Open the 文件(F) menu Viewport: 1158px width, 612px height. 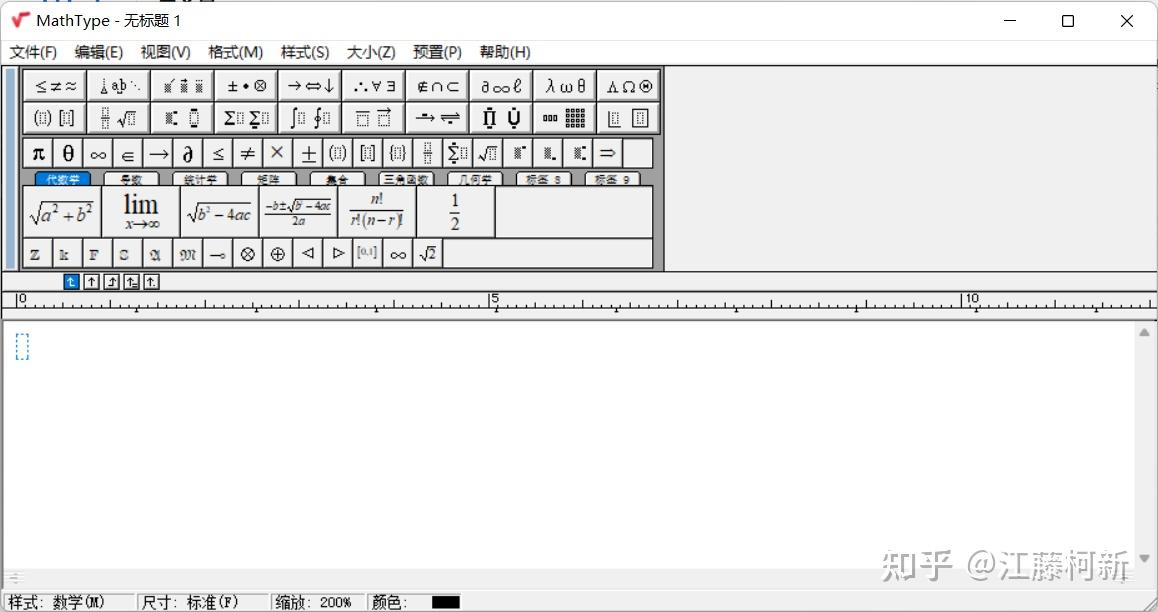pos(33,52)
